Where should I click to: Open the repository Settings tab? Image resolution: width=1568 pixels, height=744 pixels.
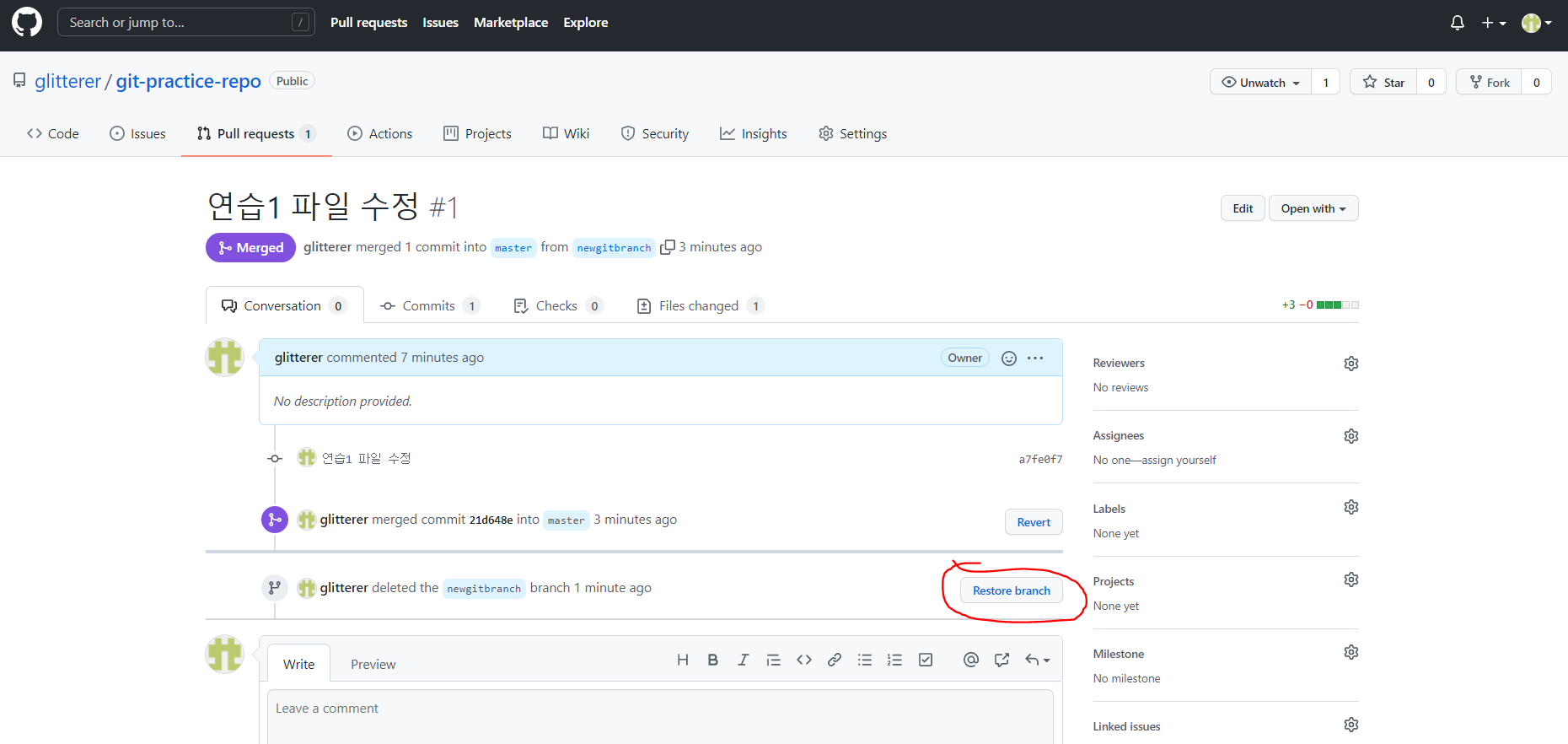tap(853, 133)
